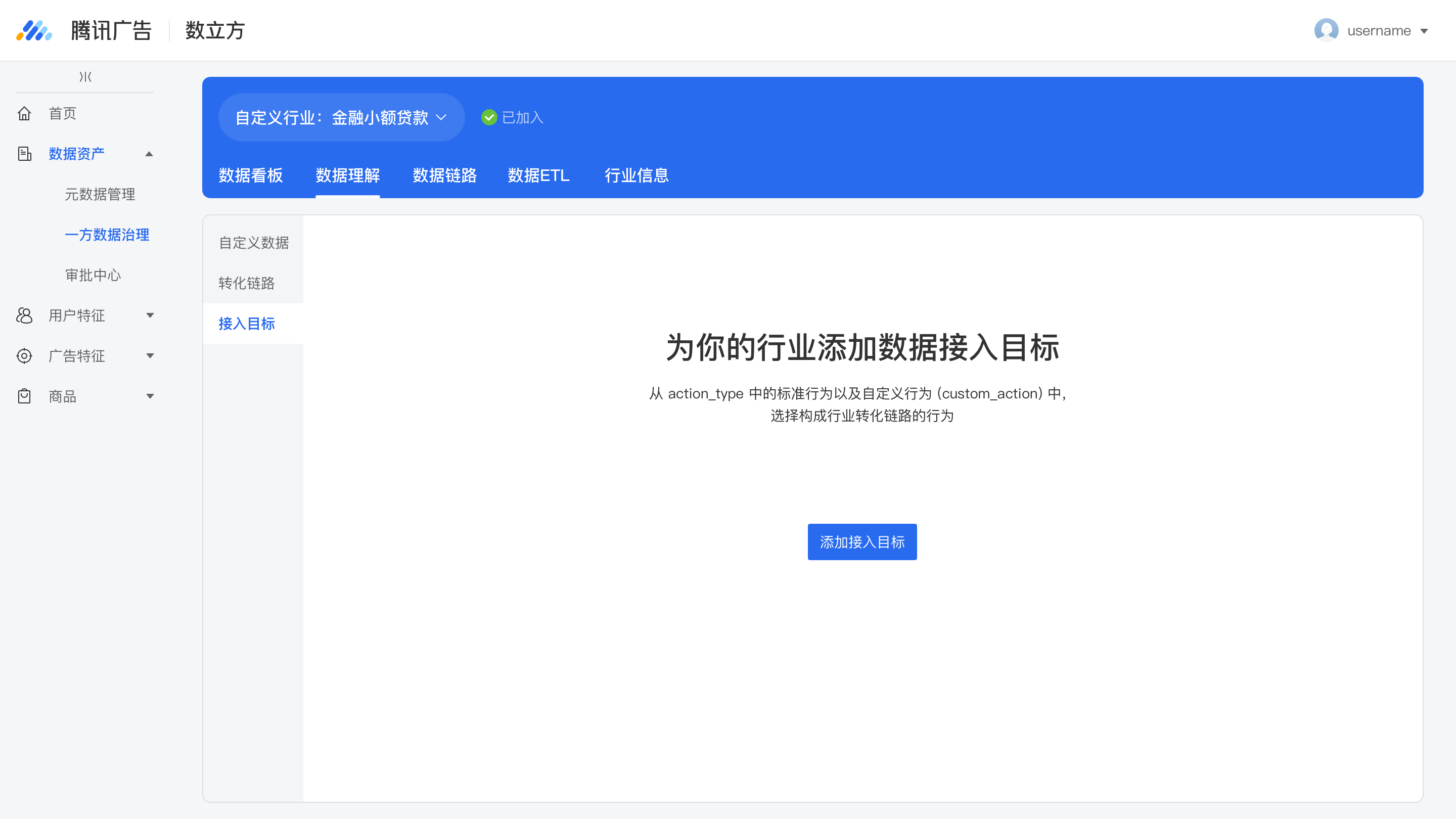
Task: Open the 自定义行业 金融小额贷款 dropdown
Action: click(341, 118)
